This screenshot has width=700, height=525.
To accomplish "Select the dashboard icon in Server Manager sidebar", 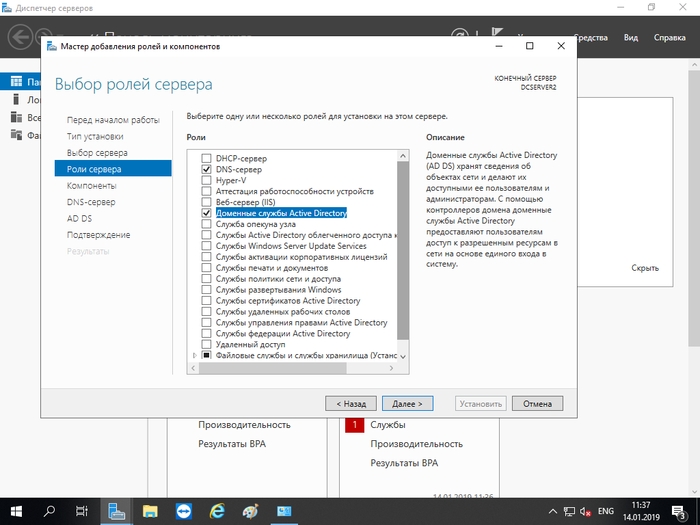I will pyautogui.click(x=17, y=81).
